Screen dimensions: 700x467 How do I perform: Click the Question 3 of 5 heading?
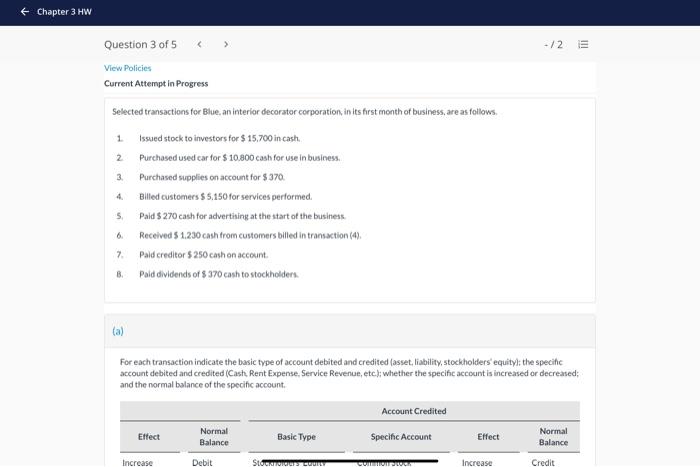click(140, 44)
